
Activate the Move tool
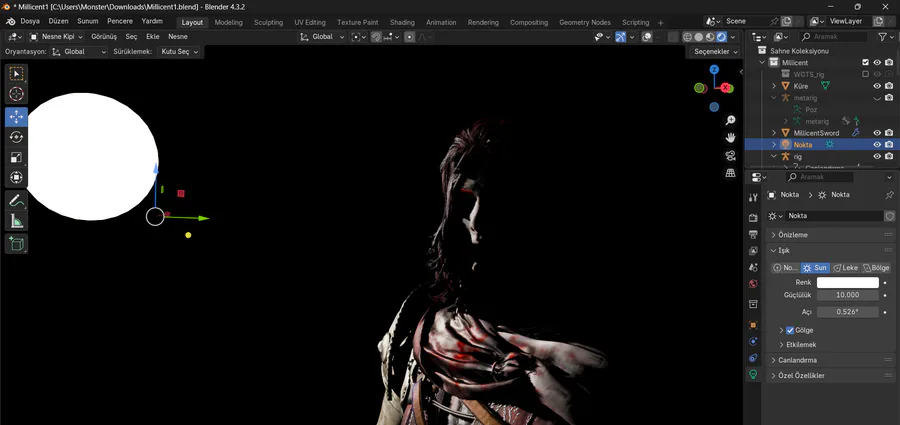(x=17, y=117)
